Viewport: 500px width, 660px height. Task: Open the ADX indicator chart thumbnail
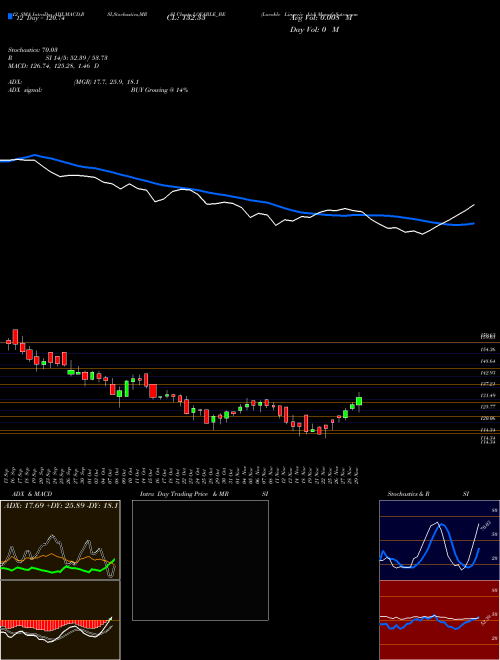tap(60, 540)
